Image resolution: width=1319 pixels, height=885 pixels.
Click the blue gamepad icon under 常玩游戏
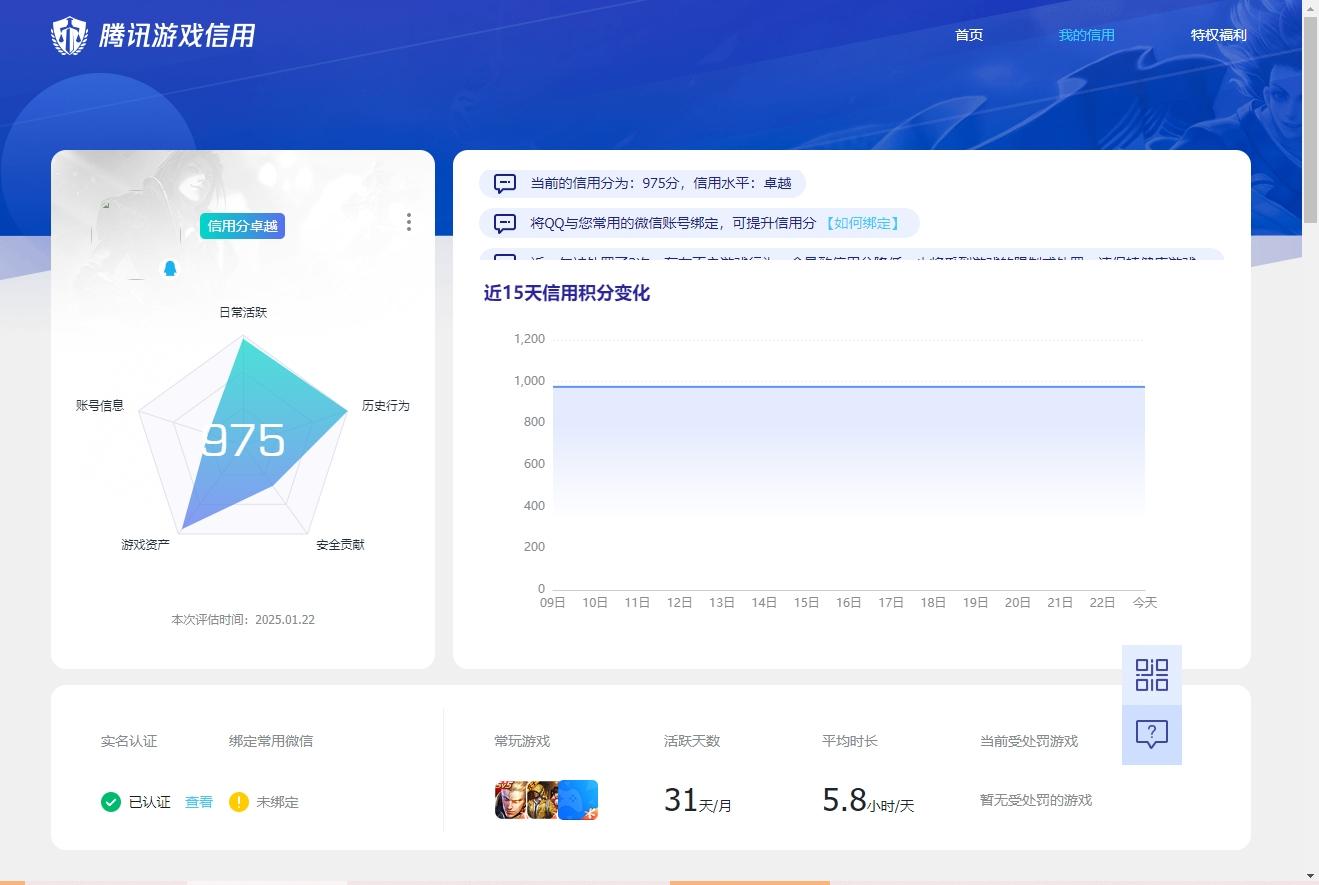[578, 800]
